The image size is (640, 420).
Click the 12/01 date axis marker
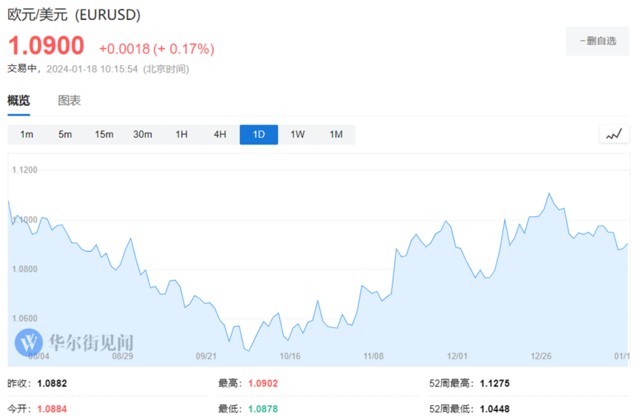coord(459,355)
